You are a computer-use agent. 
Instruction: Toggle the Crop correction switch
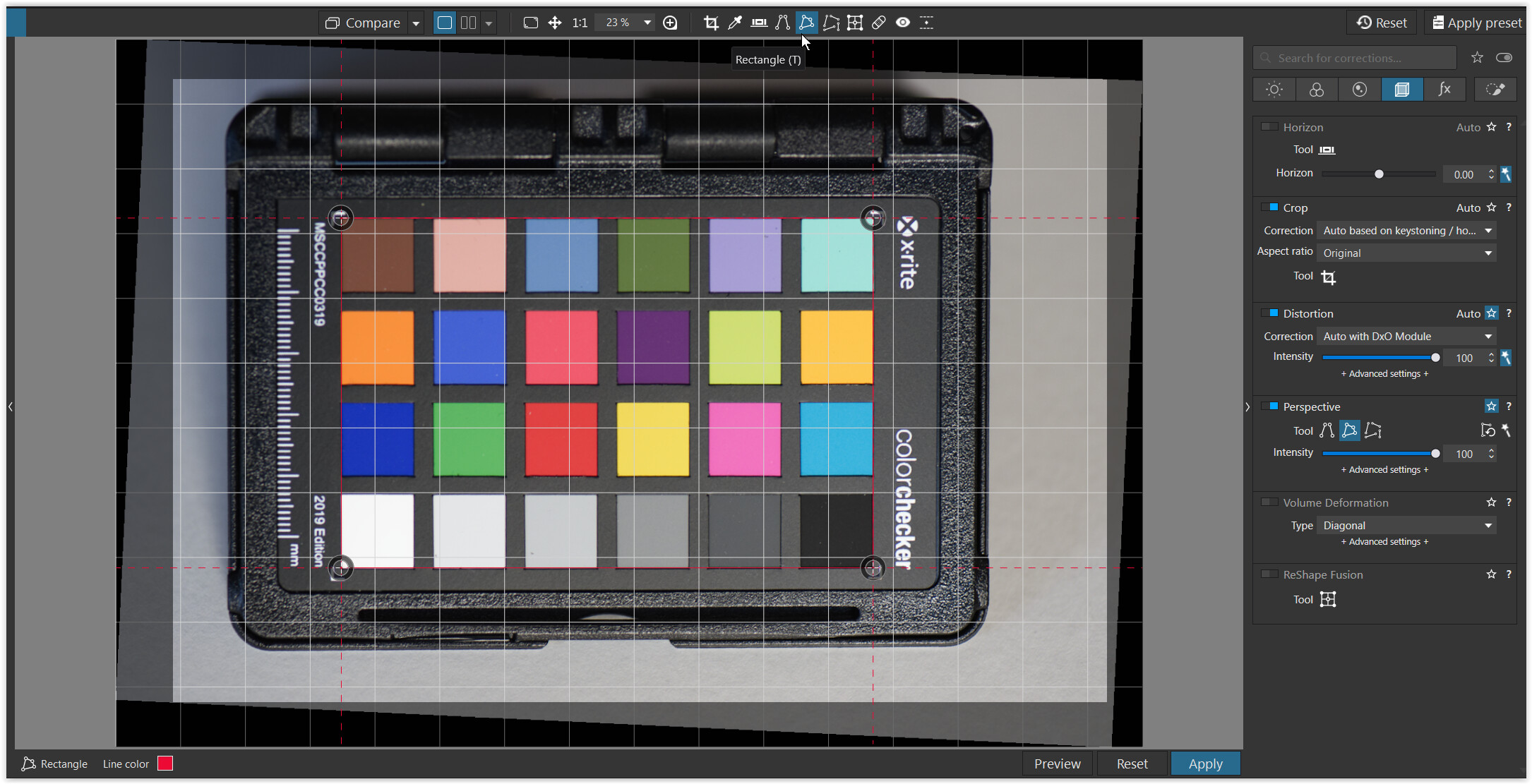coord(1269,207)
